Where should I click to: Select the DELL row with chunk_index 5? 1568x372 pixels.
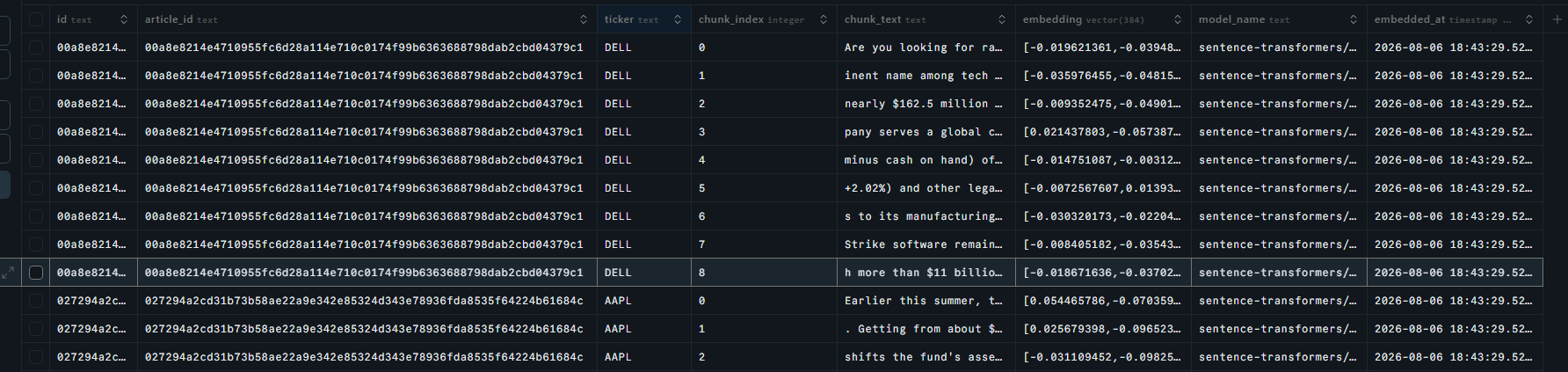click(36, 188)
